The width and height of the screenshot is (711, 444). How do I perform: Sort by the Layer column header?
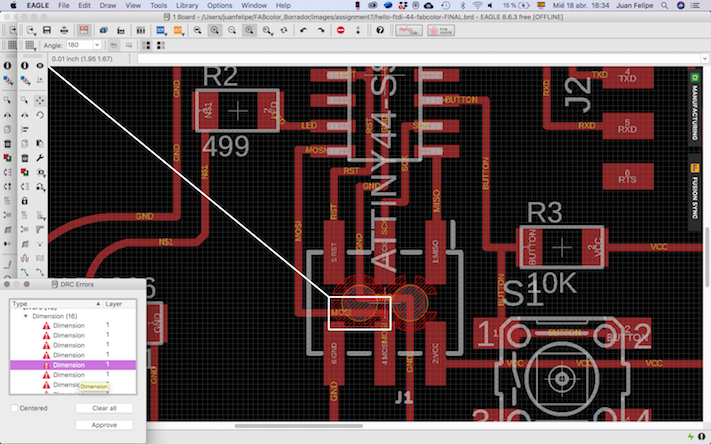pos(119,304)
